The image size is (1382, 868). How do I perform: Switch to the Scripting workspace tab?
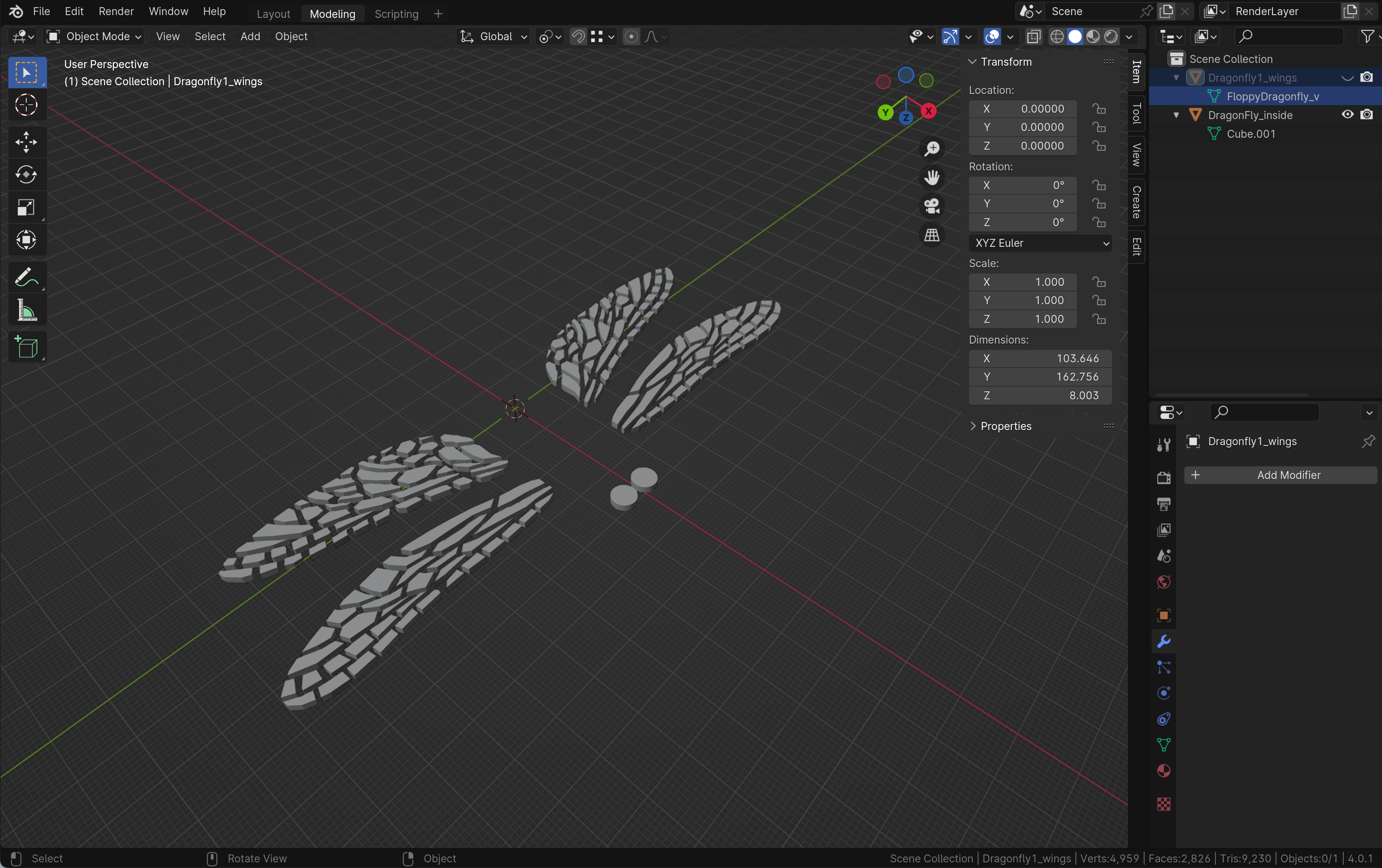[x=396, y=14]
